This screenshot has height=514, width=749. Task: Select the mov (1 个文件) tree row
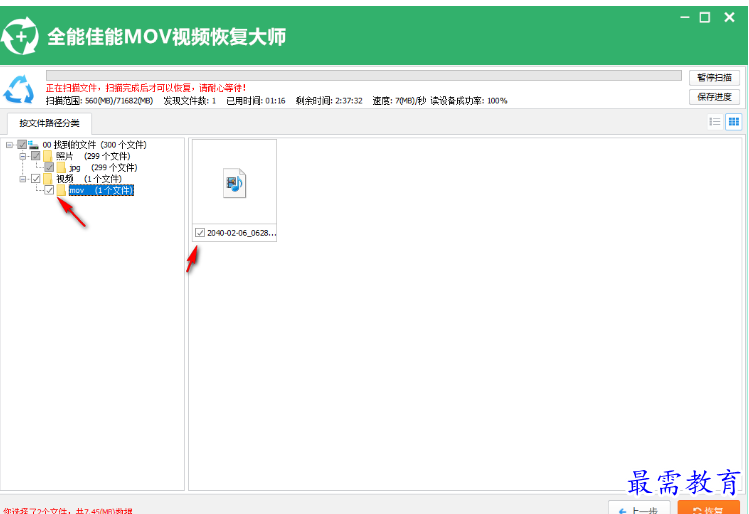click(101, 191)
